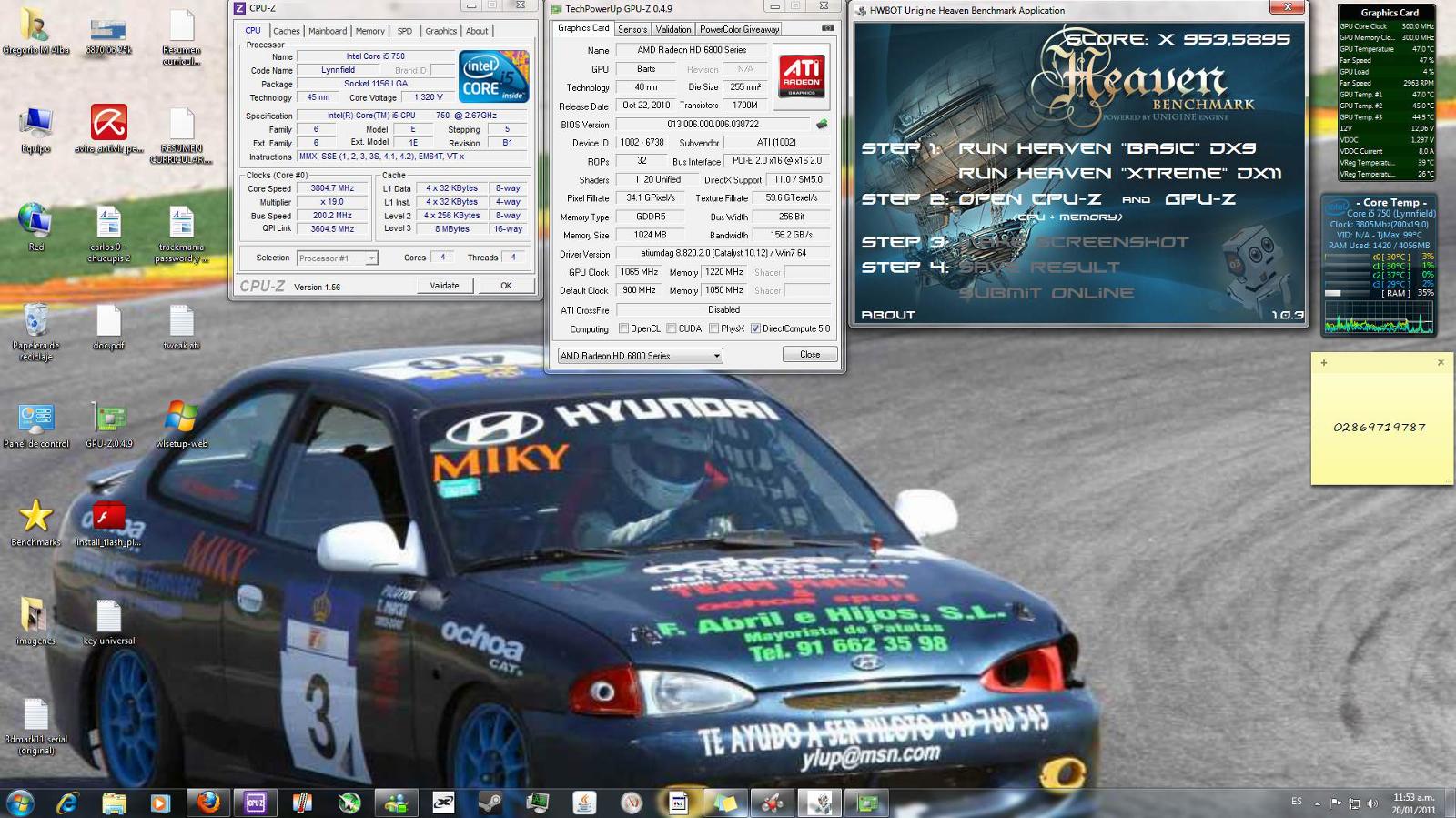Open Firefox from the taskbar
1456x818 pixels.
208,803
